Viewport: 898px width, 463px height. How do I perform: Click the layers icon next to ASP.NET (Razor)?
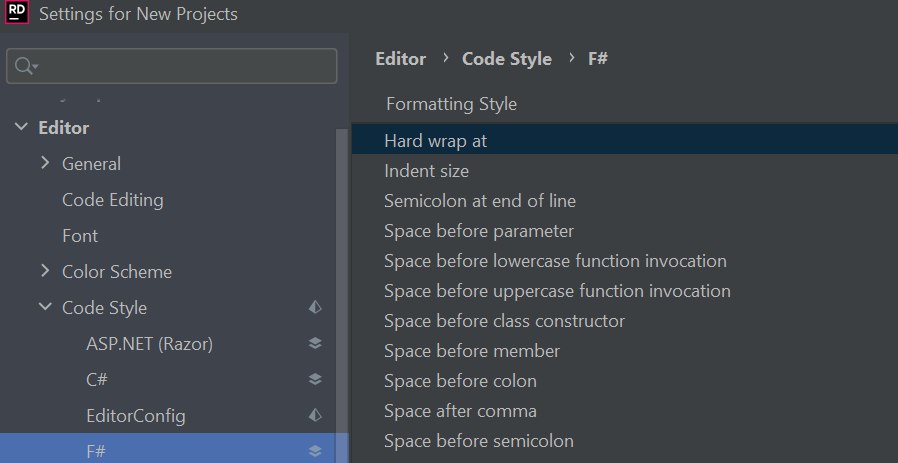pos(315,343)
